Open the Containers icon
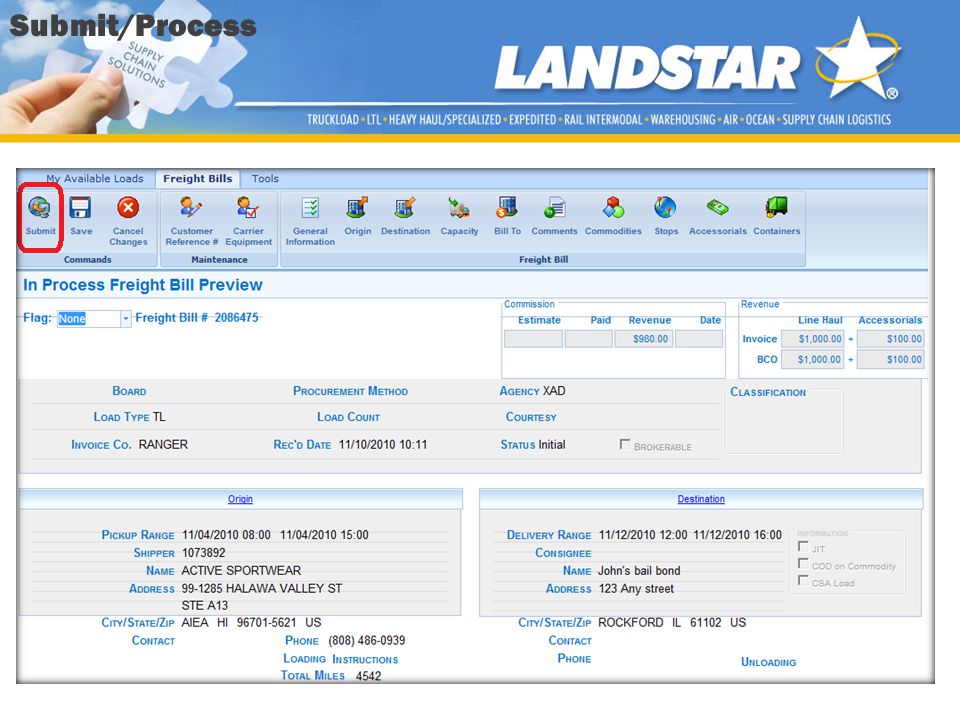Viewport: 960px width, 720px height. click(x=776, y=208)
